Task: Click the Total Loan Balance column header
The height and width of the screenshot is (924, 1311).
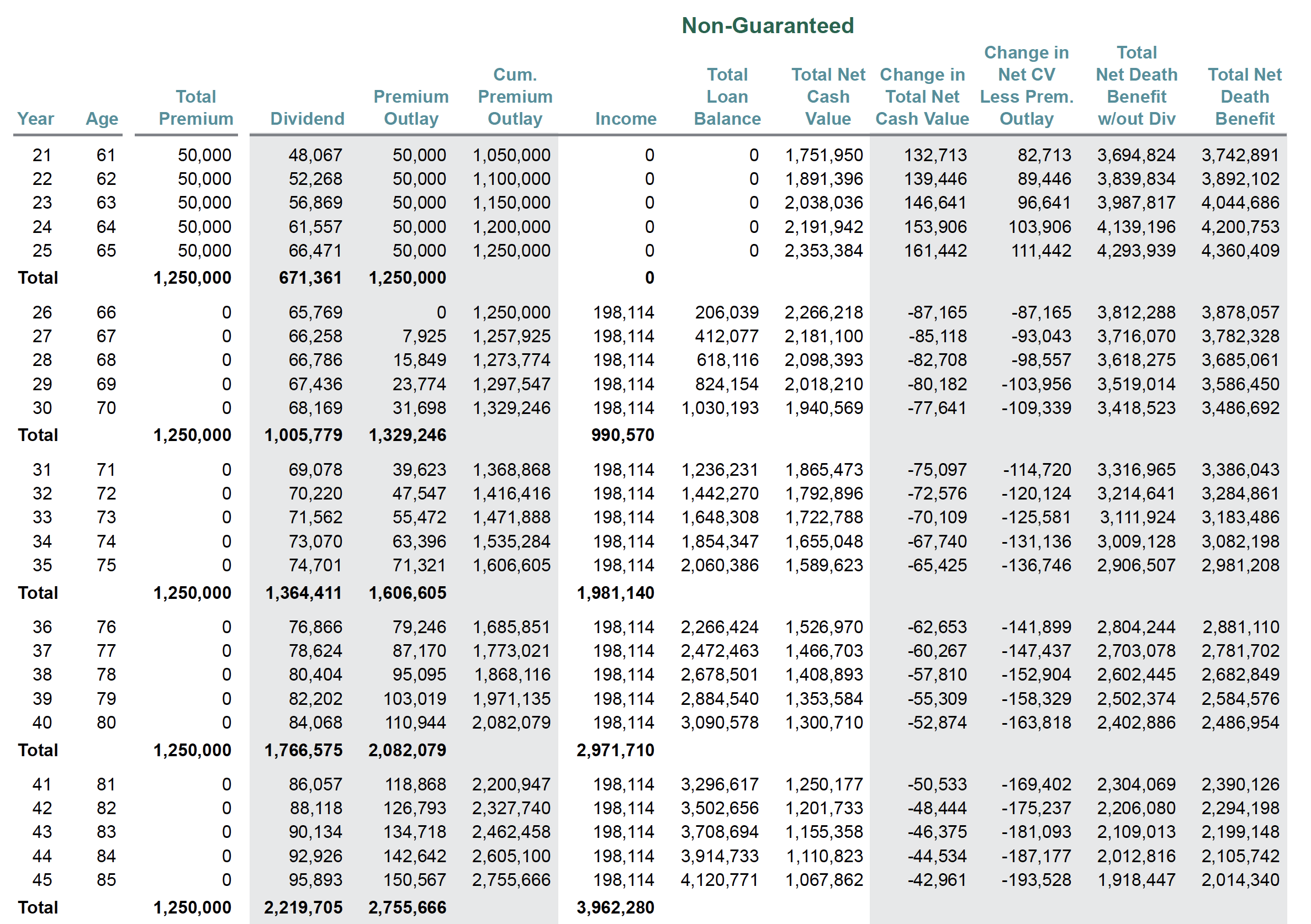Action: [x=727, y=97]
